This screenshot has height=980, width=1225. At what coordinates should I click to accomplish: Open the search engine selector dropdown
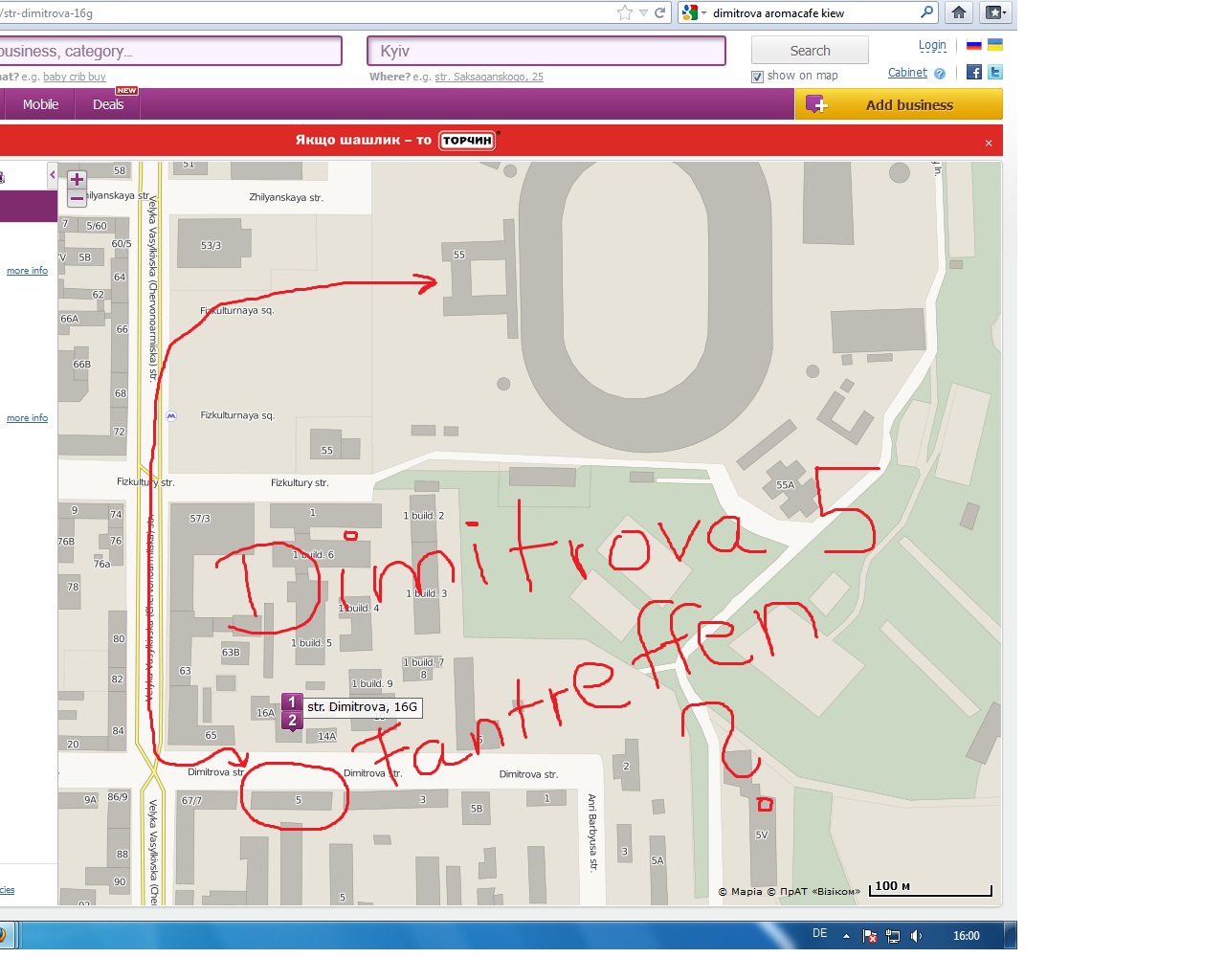coord(695,12)
